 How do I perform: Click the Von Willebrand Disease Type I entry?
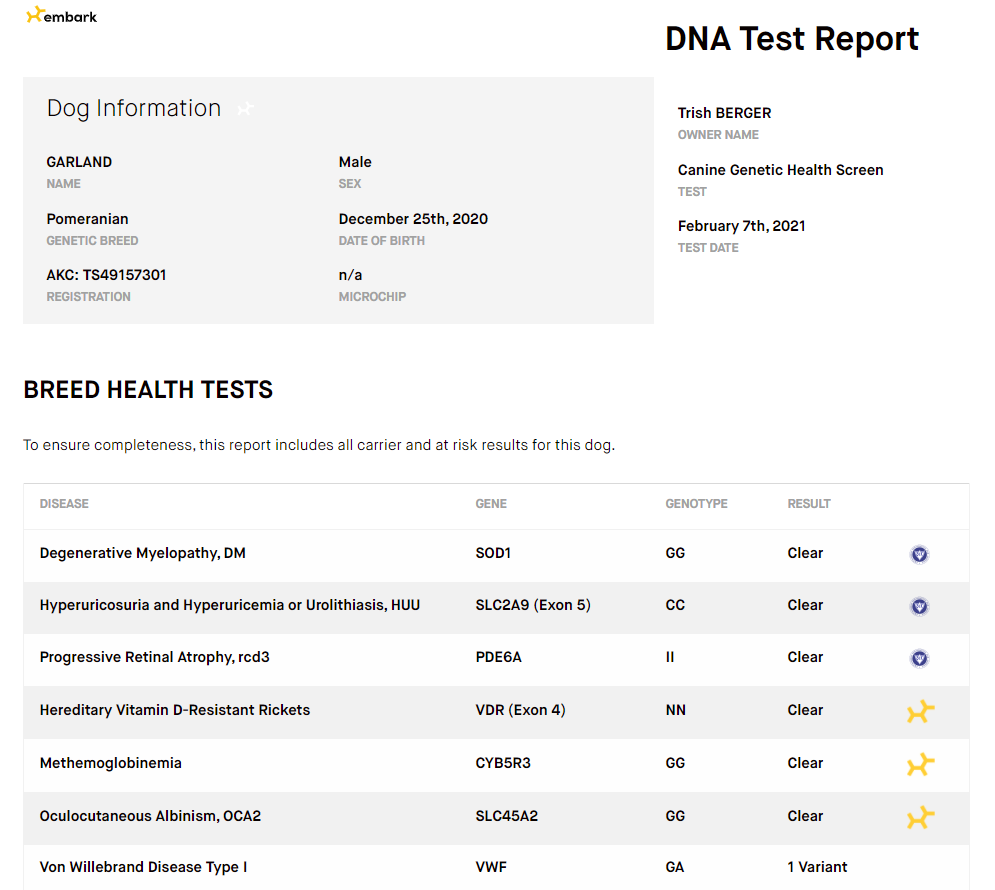tap(143, 867)
